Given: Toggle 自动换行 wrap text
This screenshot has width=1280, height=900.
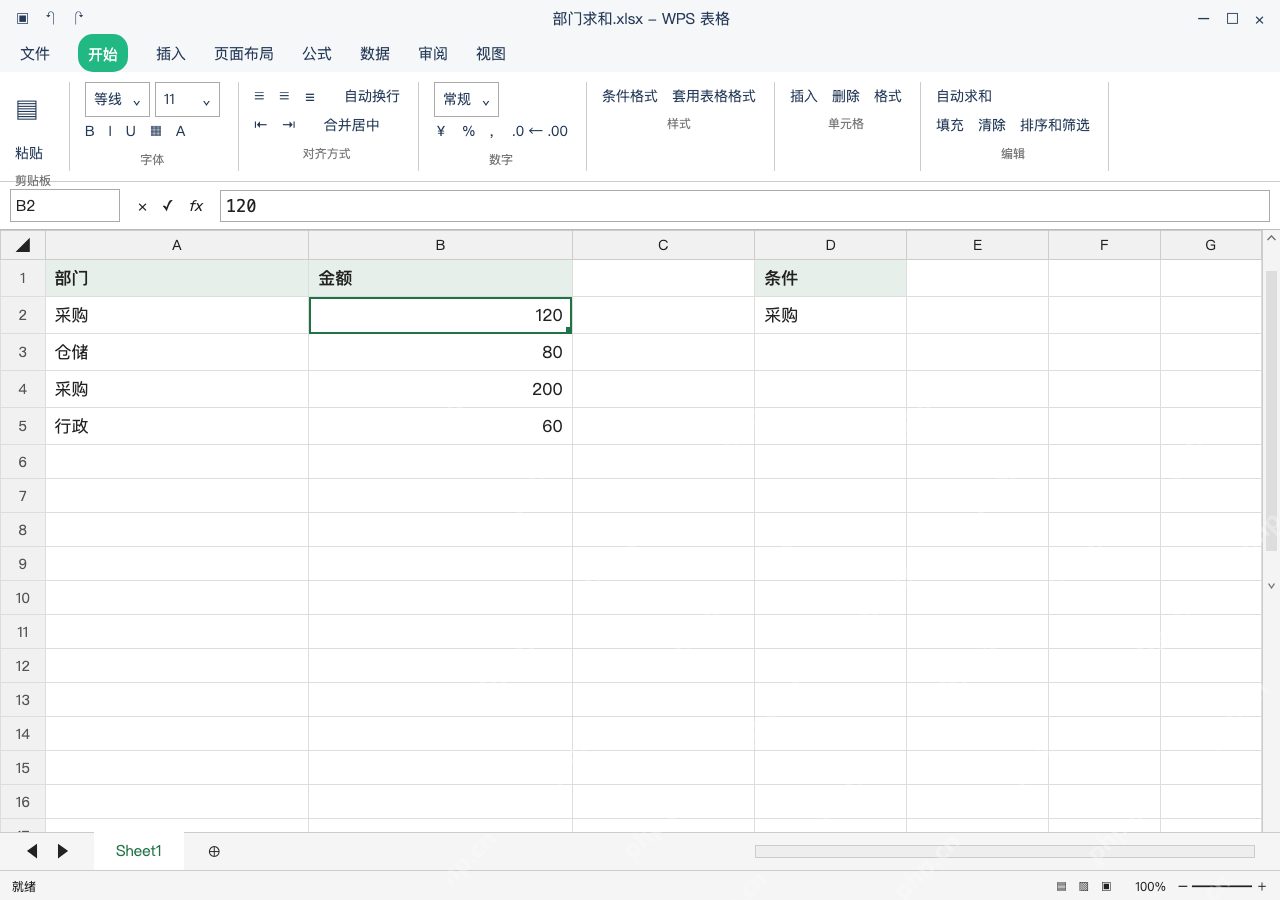Looking at the screenshot, I should click(x=372, y=96).
